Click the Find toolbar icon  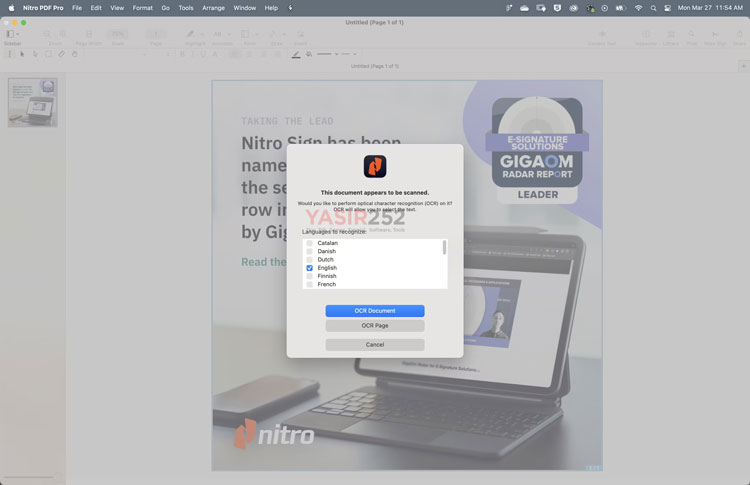point(692,34)
